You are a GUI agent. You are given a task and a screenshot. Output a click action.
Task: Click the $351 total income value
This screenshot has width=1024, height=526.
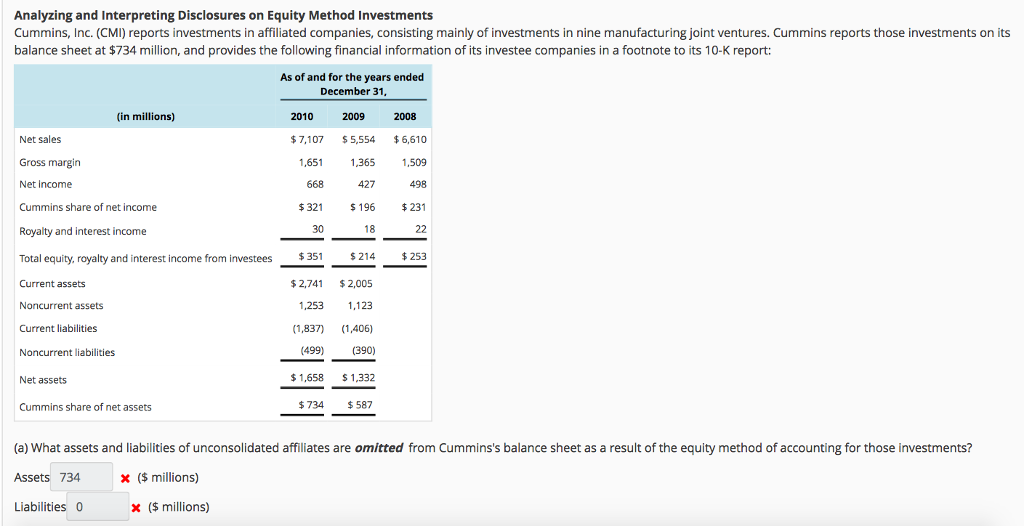pyautogui.click(x=311, y=256)
